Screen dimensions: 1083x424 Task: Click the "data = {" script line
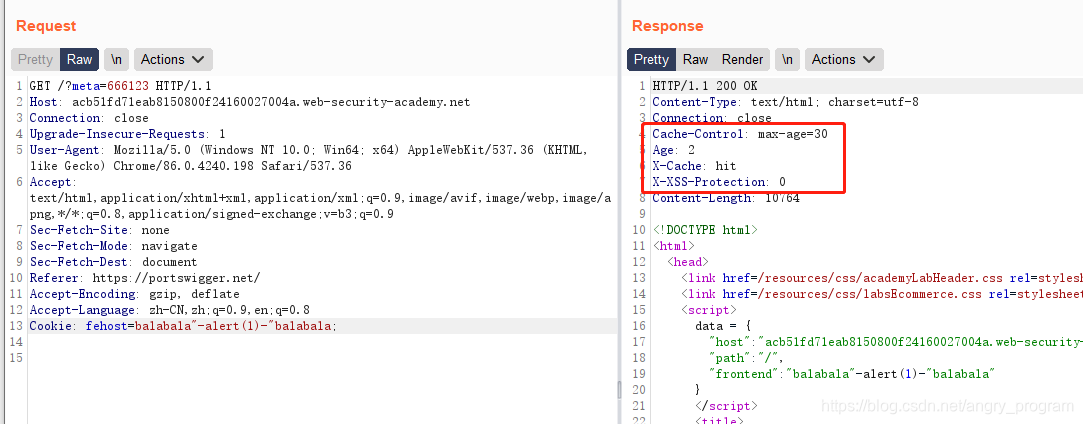(x=723, y=325)
